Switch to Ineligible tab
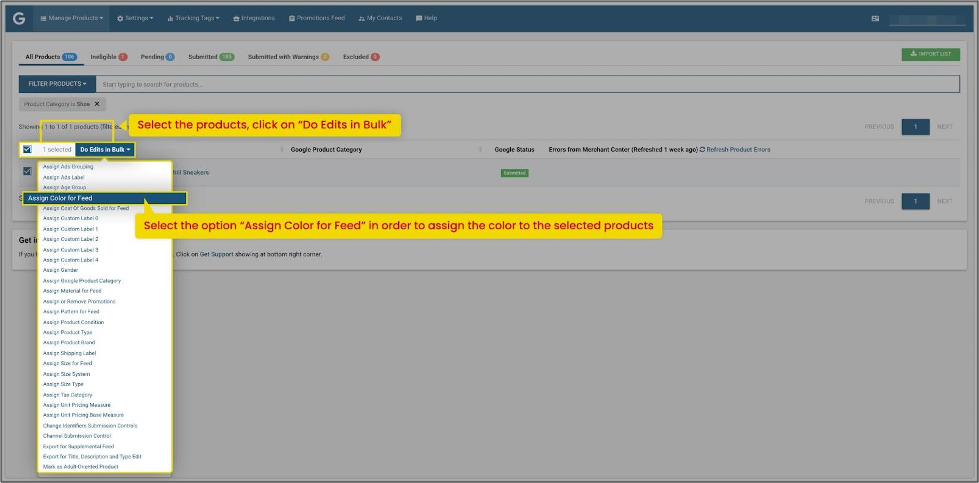Viewport: 979px width, 483px height. point(109,57)
